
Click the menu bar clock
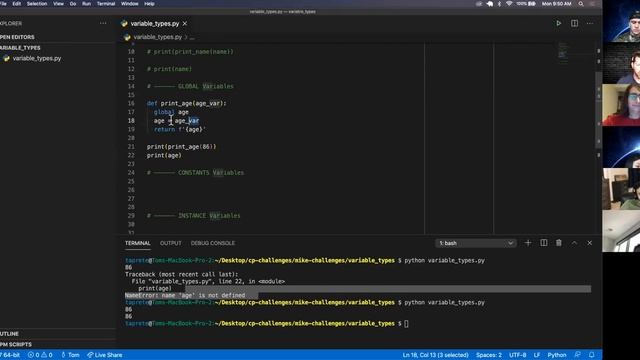(x=556, y=4)
